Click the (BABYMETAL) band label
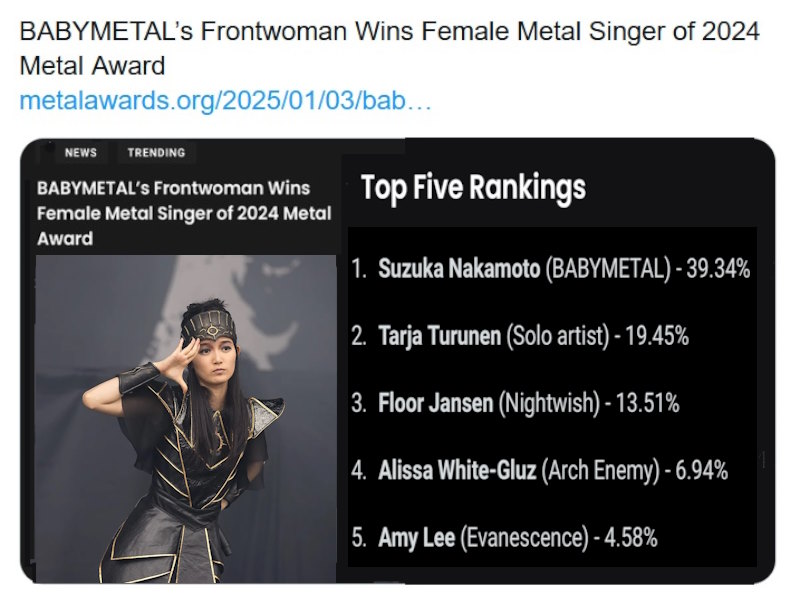The image size is (800, 605). pyautogui.click(x=608, y=269)
